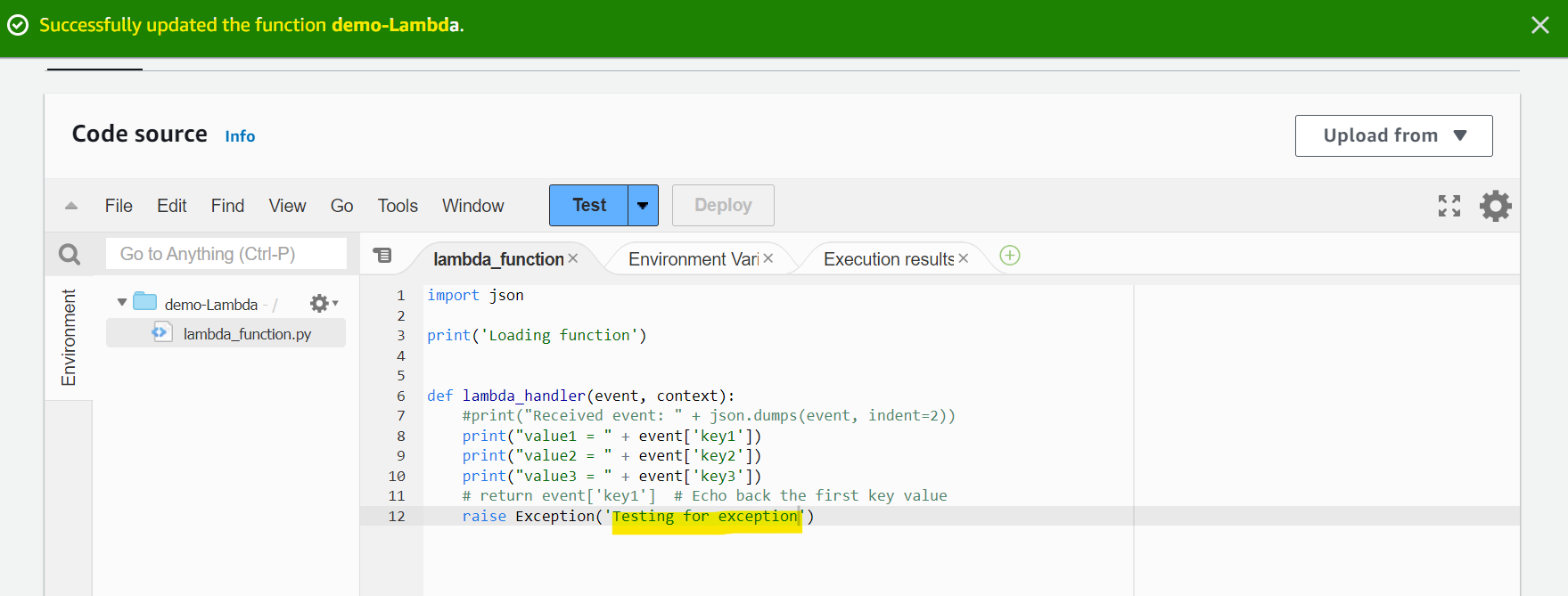
Task: Switch to Environment Vari tab
Action: 694,259
